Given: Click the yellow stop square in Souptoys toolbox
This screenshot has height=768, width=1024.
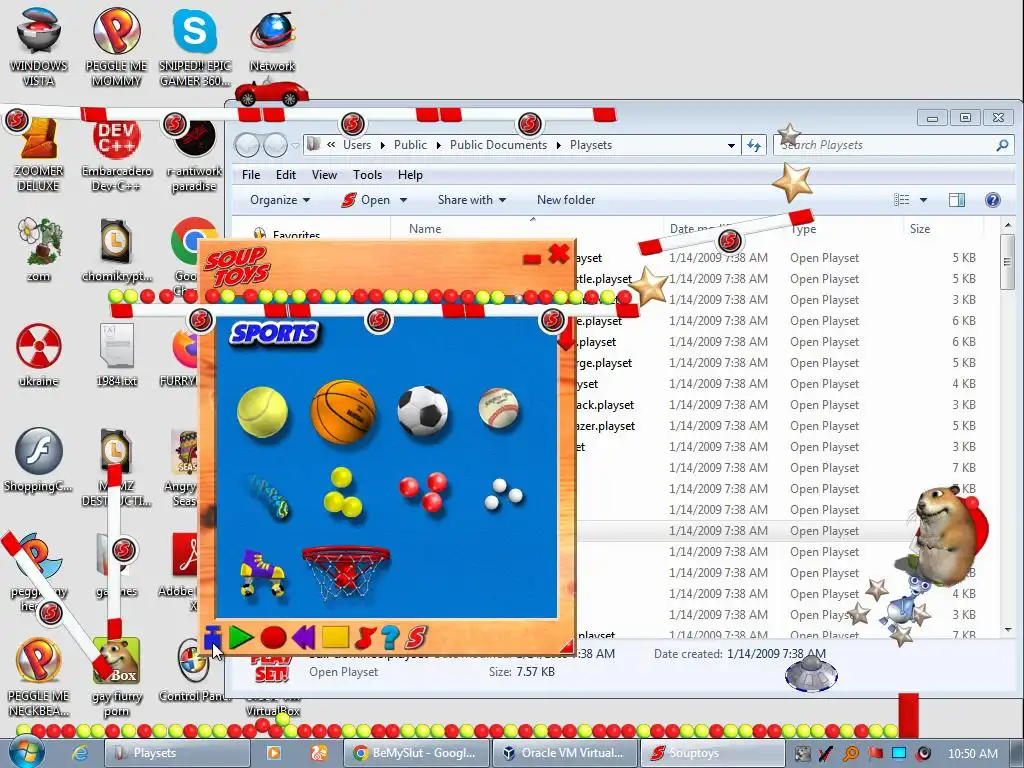Looking at the screenshot, I should pos(336,637).
